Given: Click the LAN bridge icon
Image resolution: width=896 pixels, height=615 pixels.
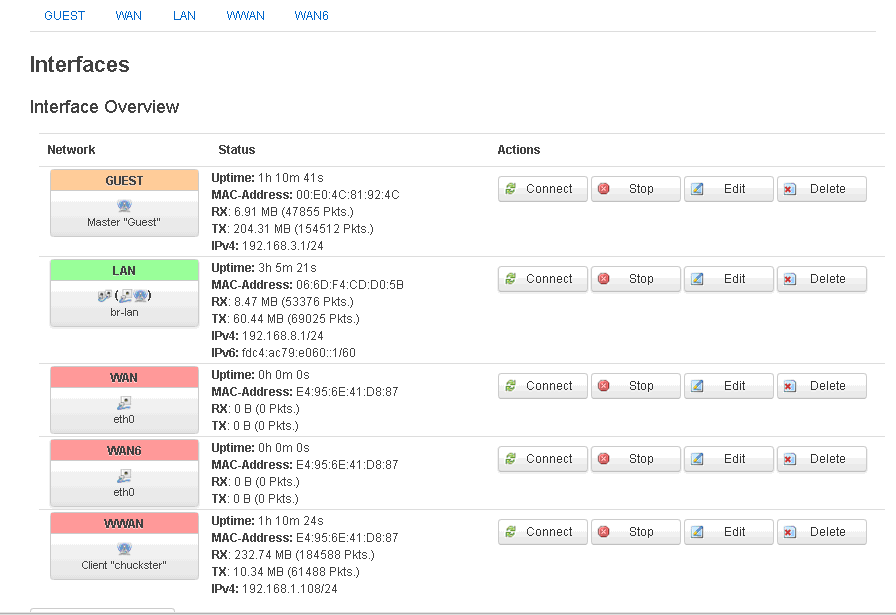Looking at the screenshot, I should tap(105, 295).
